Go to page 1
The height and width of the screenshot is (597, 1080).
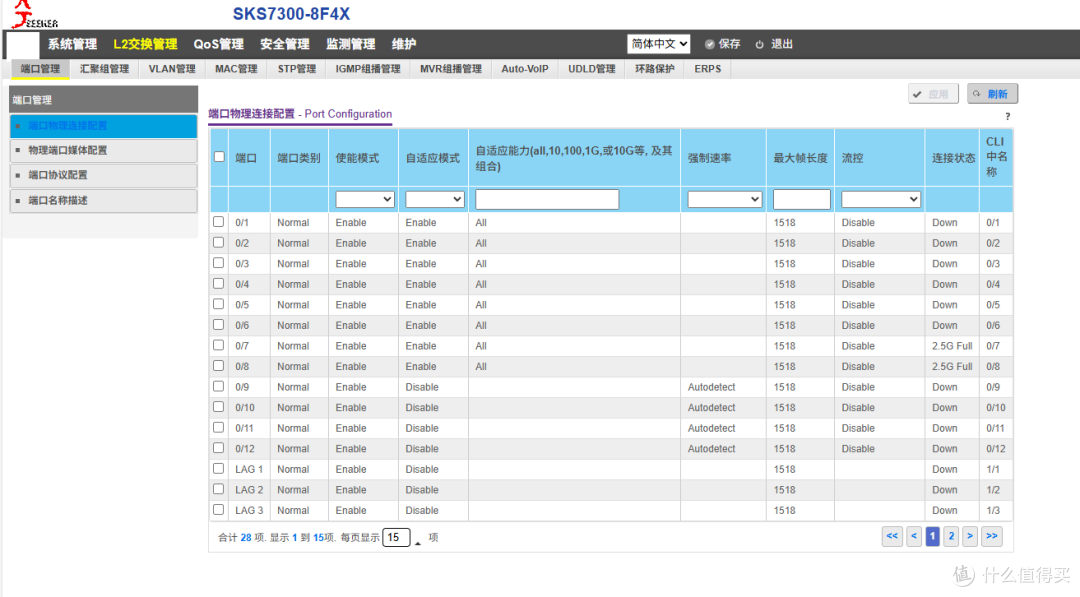933,536
